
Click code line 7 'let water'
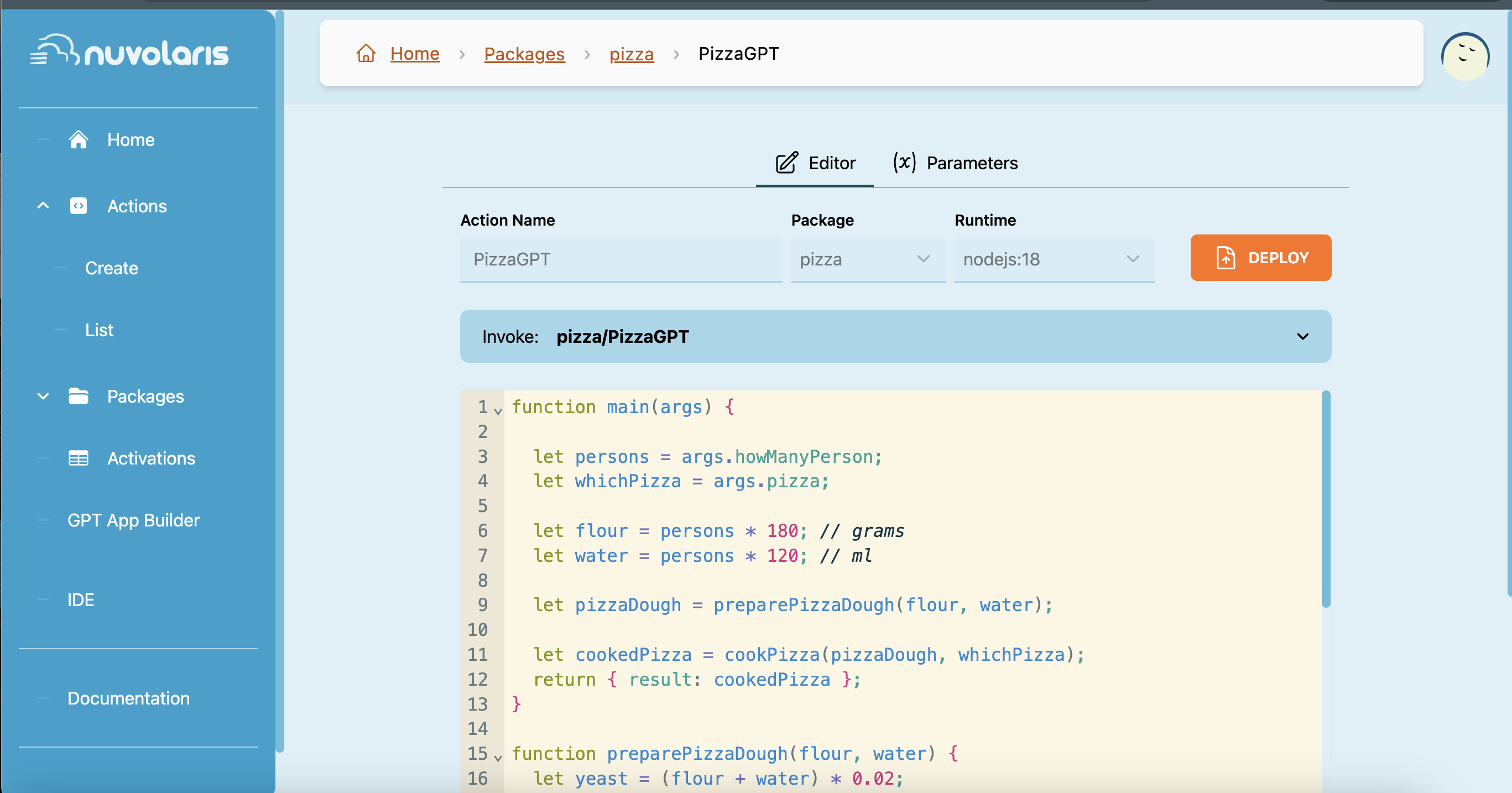point(702,555)
